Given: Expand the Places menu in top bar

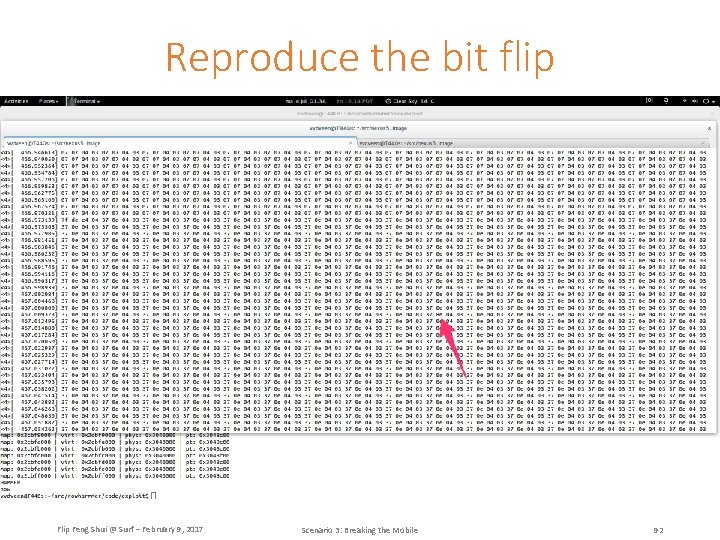Looking at the screenshot, I should [48, 101].
